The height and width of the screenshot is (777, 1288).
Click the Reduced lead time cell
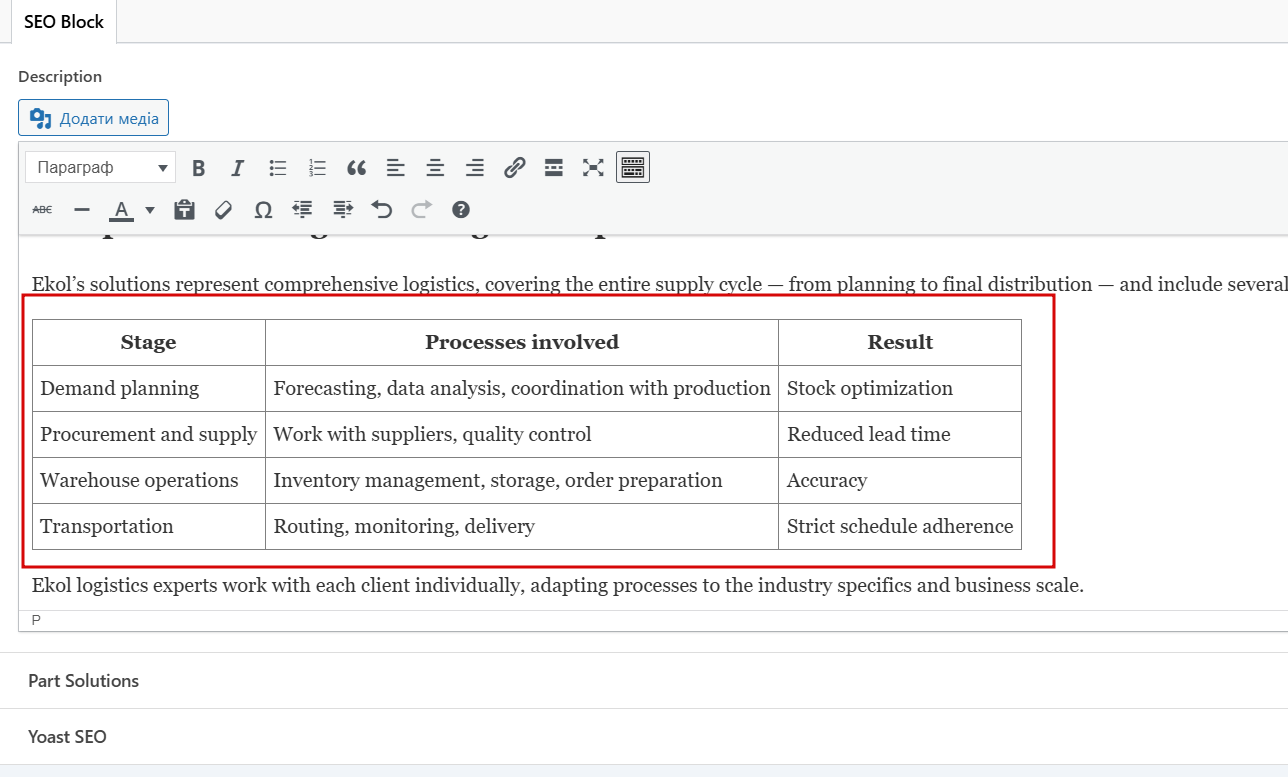tap(900, 435)
